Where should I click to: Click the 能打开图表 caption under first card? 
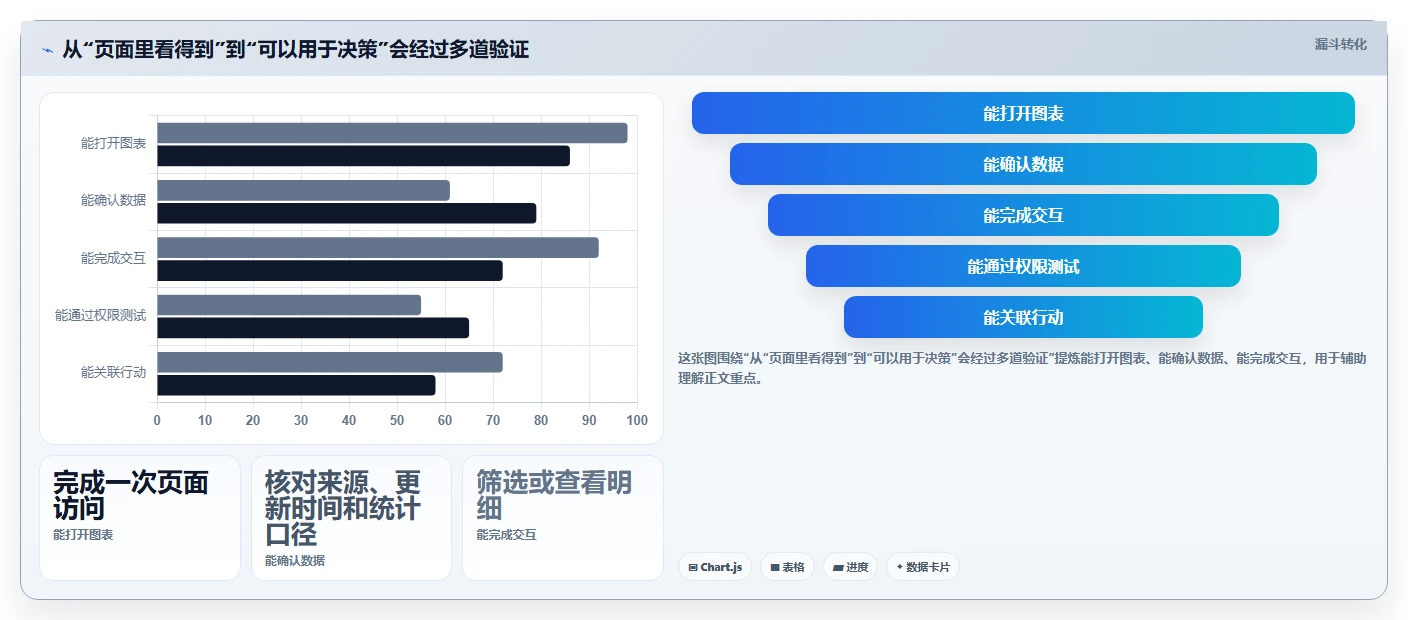pos(83,535)
